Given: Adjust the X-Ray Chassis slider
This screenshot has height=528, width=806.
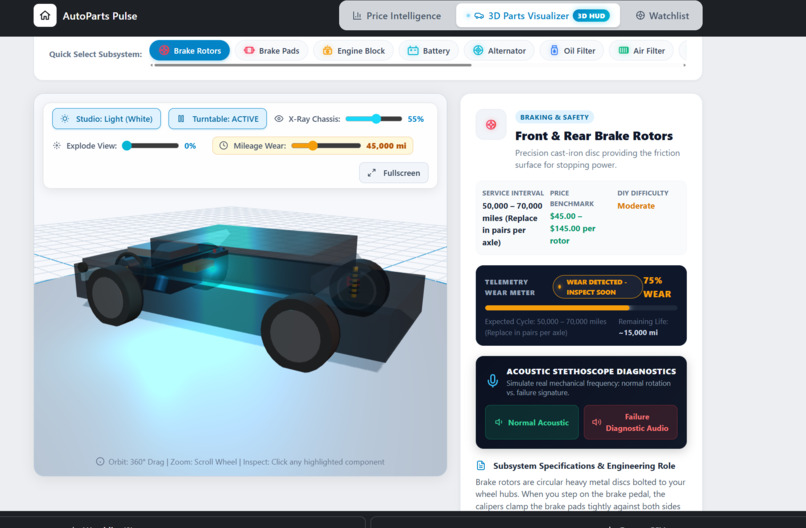Looking at the screenshot, I should tap(374, 119).
